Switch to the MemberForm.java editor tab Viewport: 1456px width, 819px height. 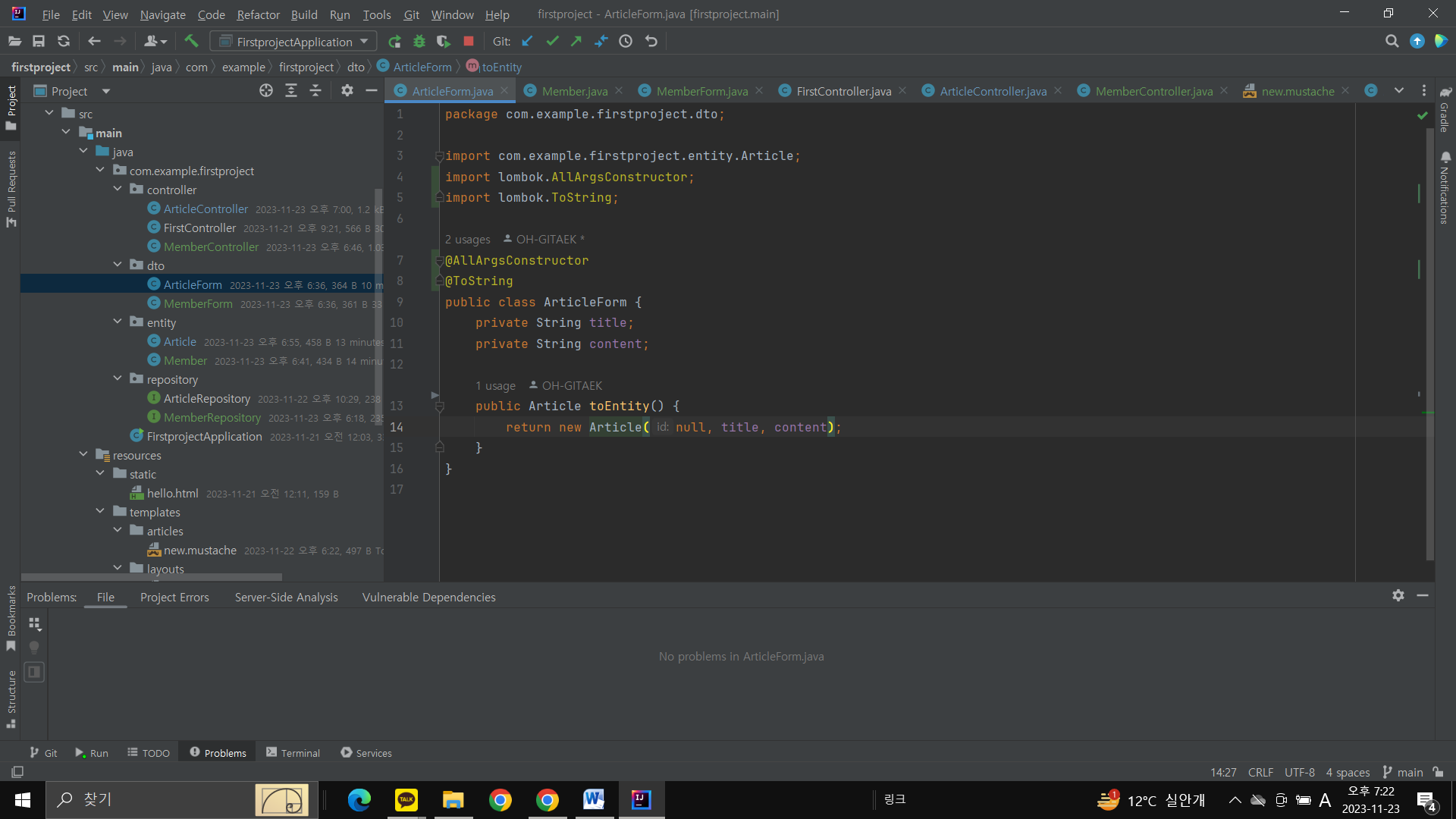pos(701,91)
